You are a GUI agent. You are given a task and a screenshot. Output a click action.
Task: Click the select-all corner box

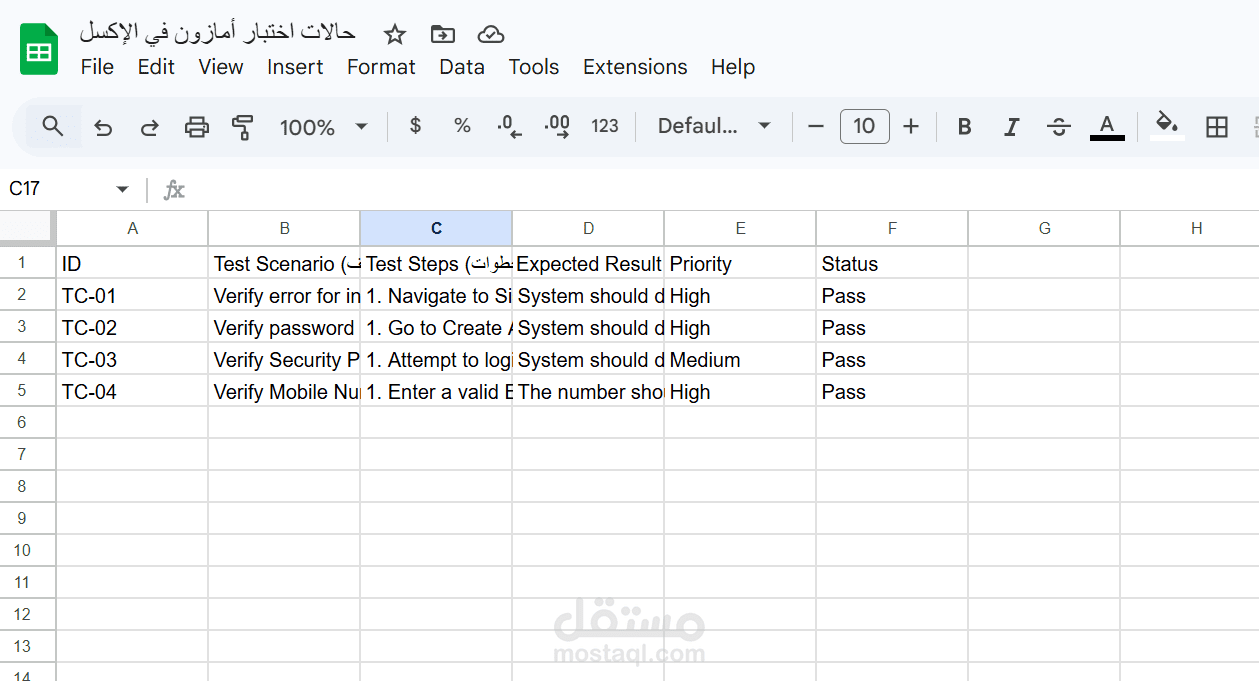click(x=27, y=228)
